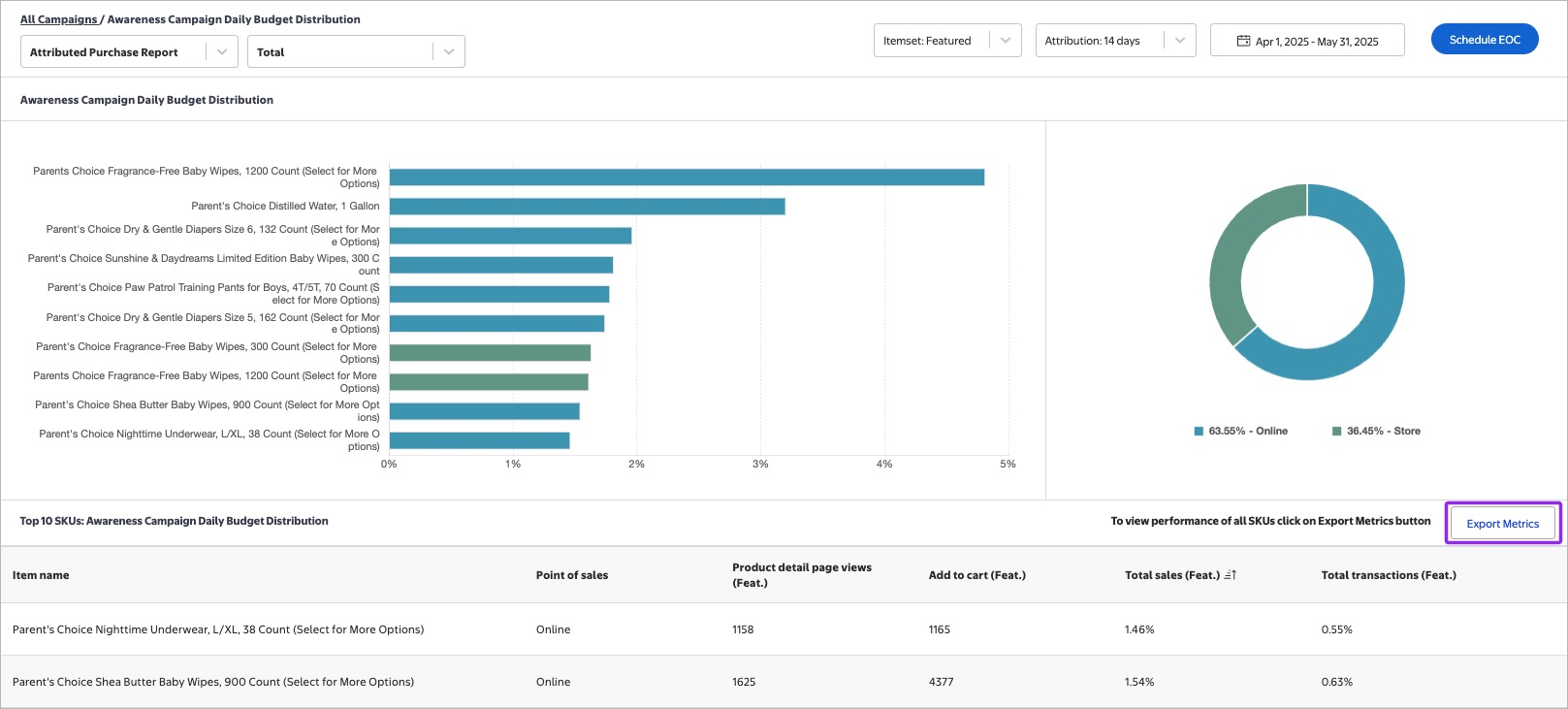This screenshot has width=1568, height=709.
Task: Click the top bar for 1200 Count Baby Wipes
Action: coord(687,177)
